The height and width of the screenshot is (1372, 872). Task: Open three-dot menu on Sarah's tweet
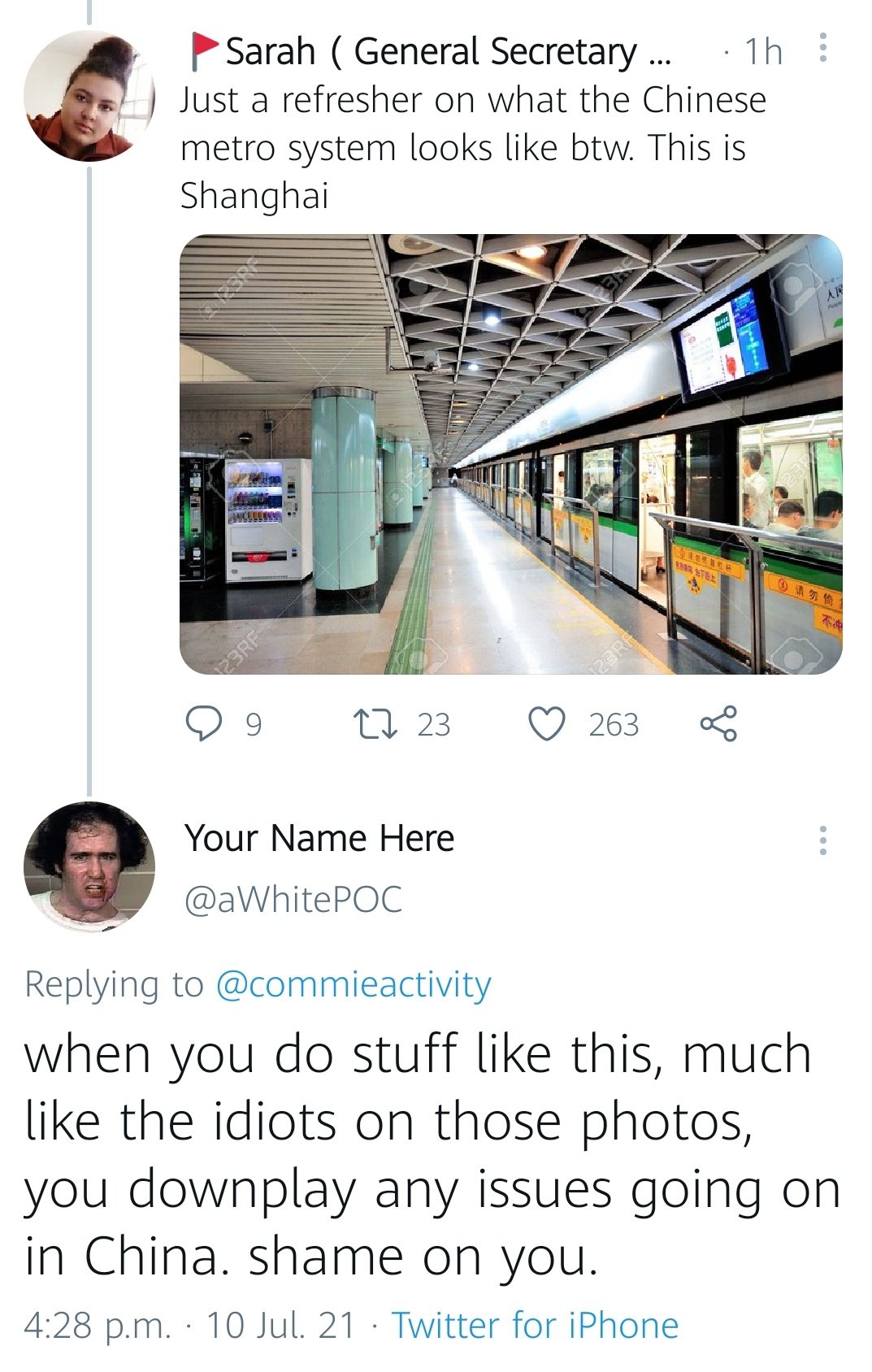point(822,48)
